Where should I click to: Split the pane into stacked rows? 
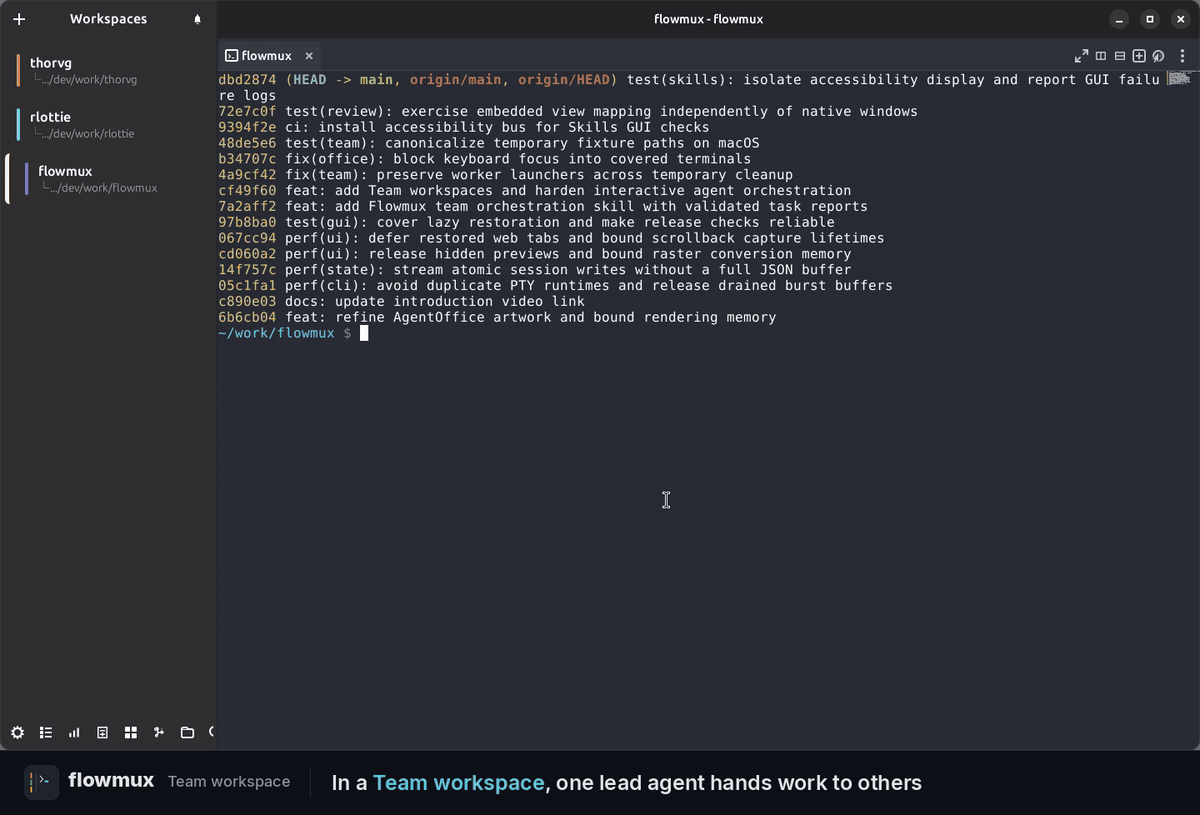coord(1120,56)
